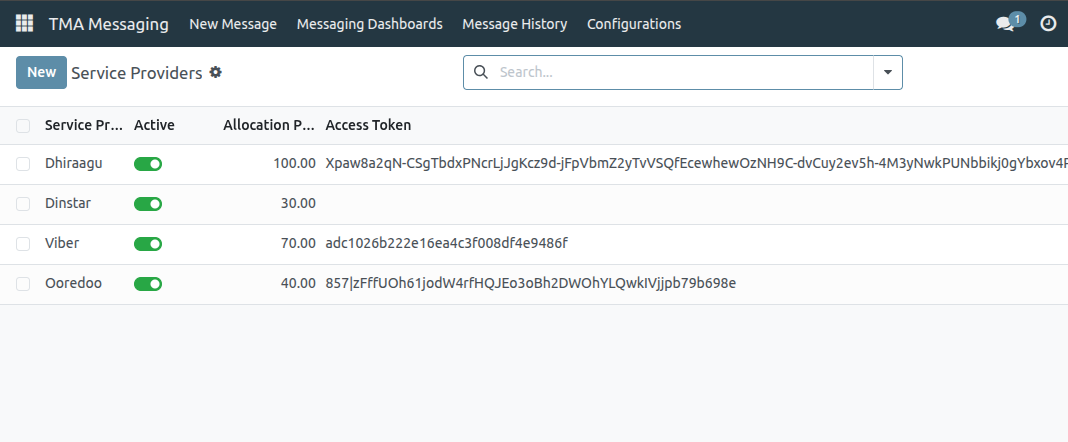
Task: Check the select-all header checkbox
Action: click(x=23, y=126)
